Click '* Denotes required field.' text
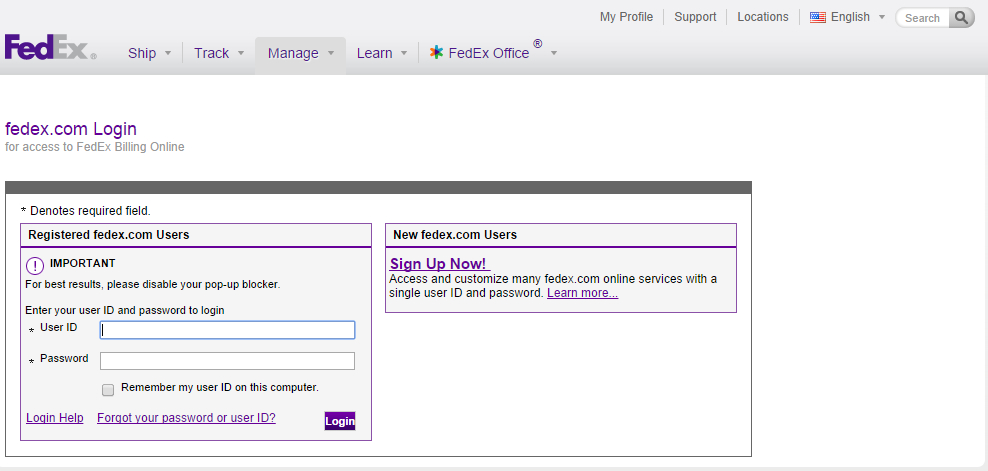The image size is (988, 471). coord(86,211)
